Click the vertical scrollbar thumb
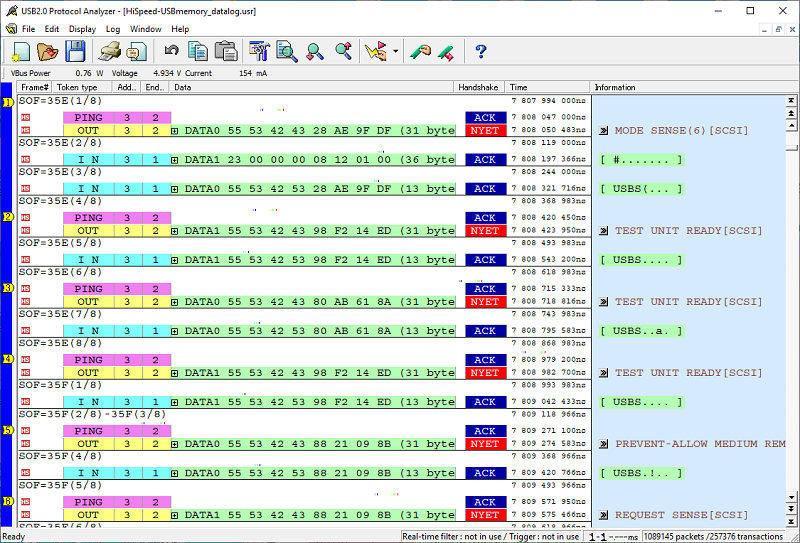This screenshot has height=543, width=800. 791,147
